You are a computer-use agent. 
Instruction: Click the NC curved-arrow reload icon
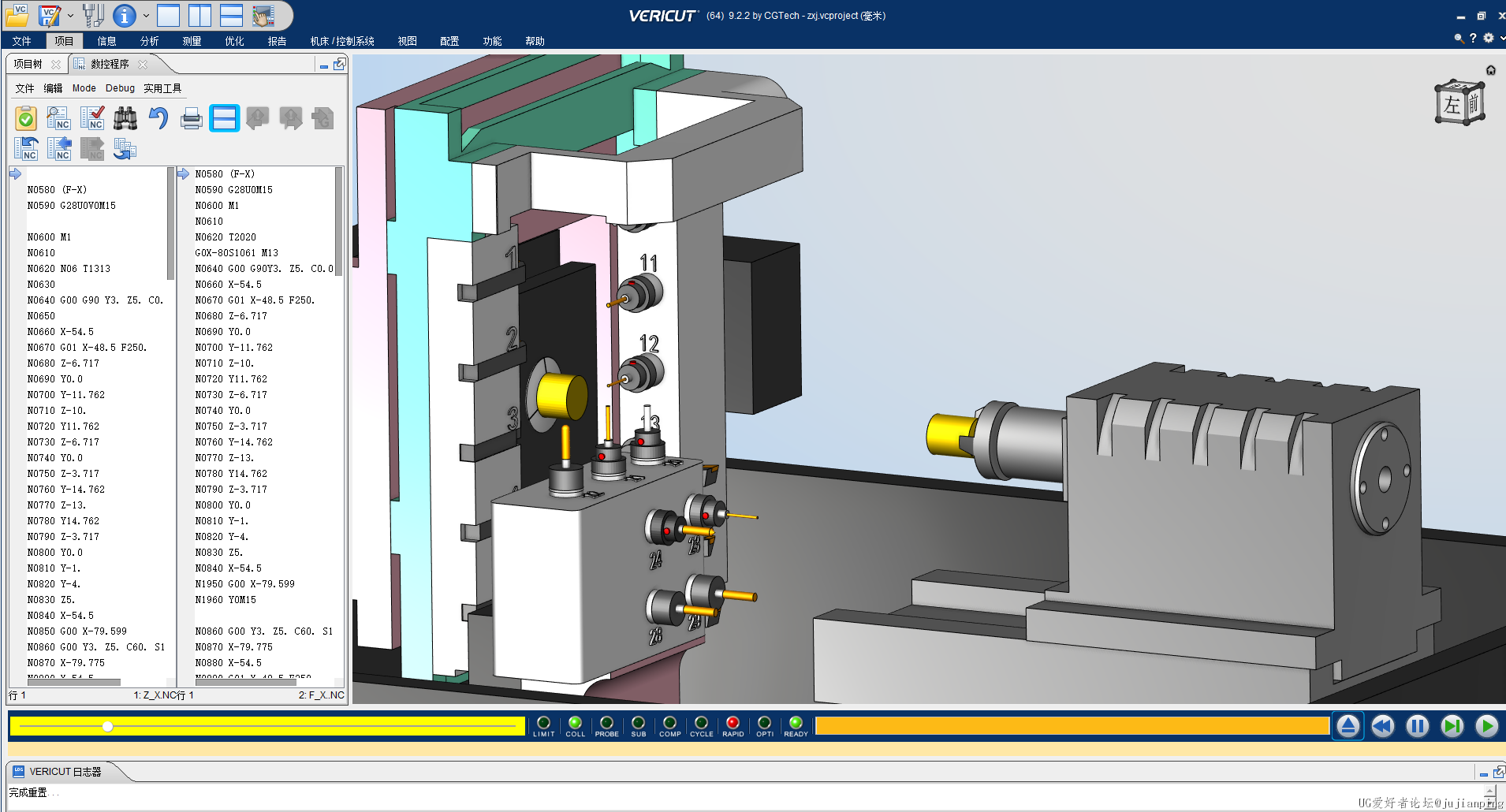26,148
